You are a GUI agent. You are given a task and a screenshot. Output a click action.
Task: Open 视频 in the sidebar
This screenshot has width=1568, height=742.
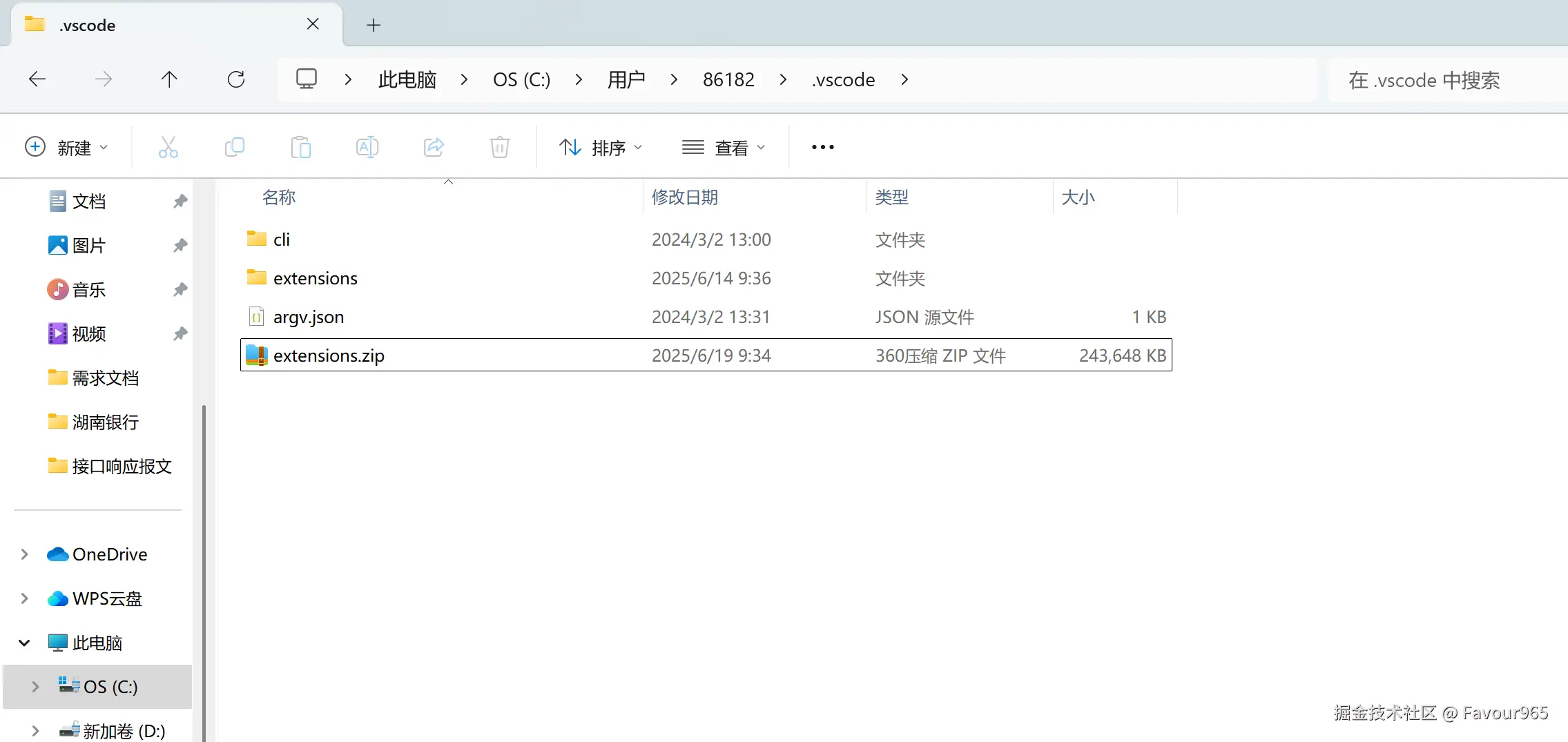[88, 334]
